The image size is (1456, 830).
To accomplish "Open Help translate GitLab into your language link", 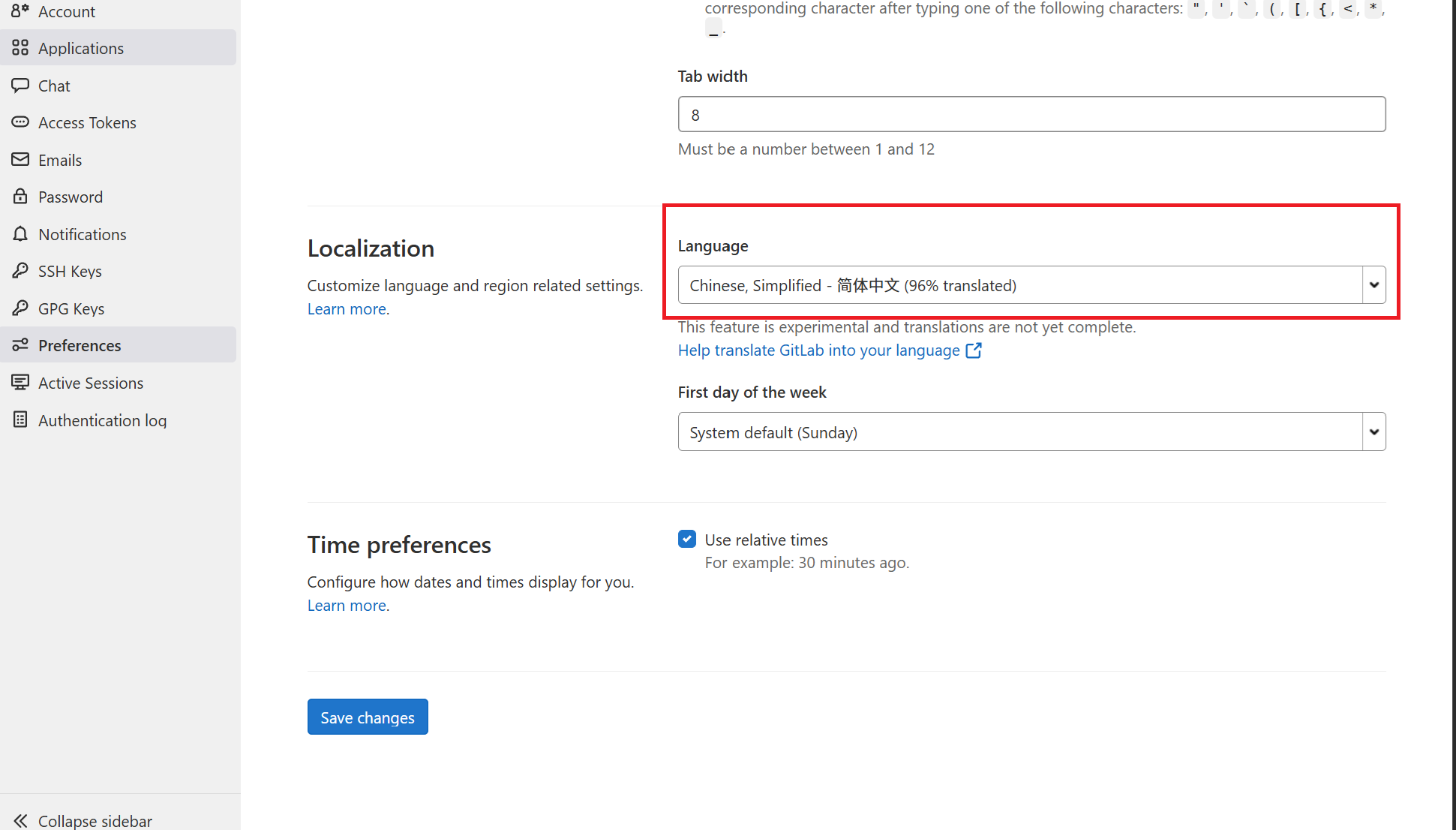I will (818, 350).
